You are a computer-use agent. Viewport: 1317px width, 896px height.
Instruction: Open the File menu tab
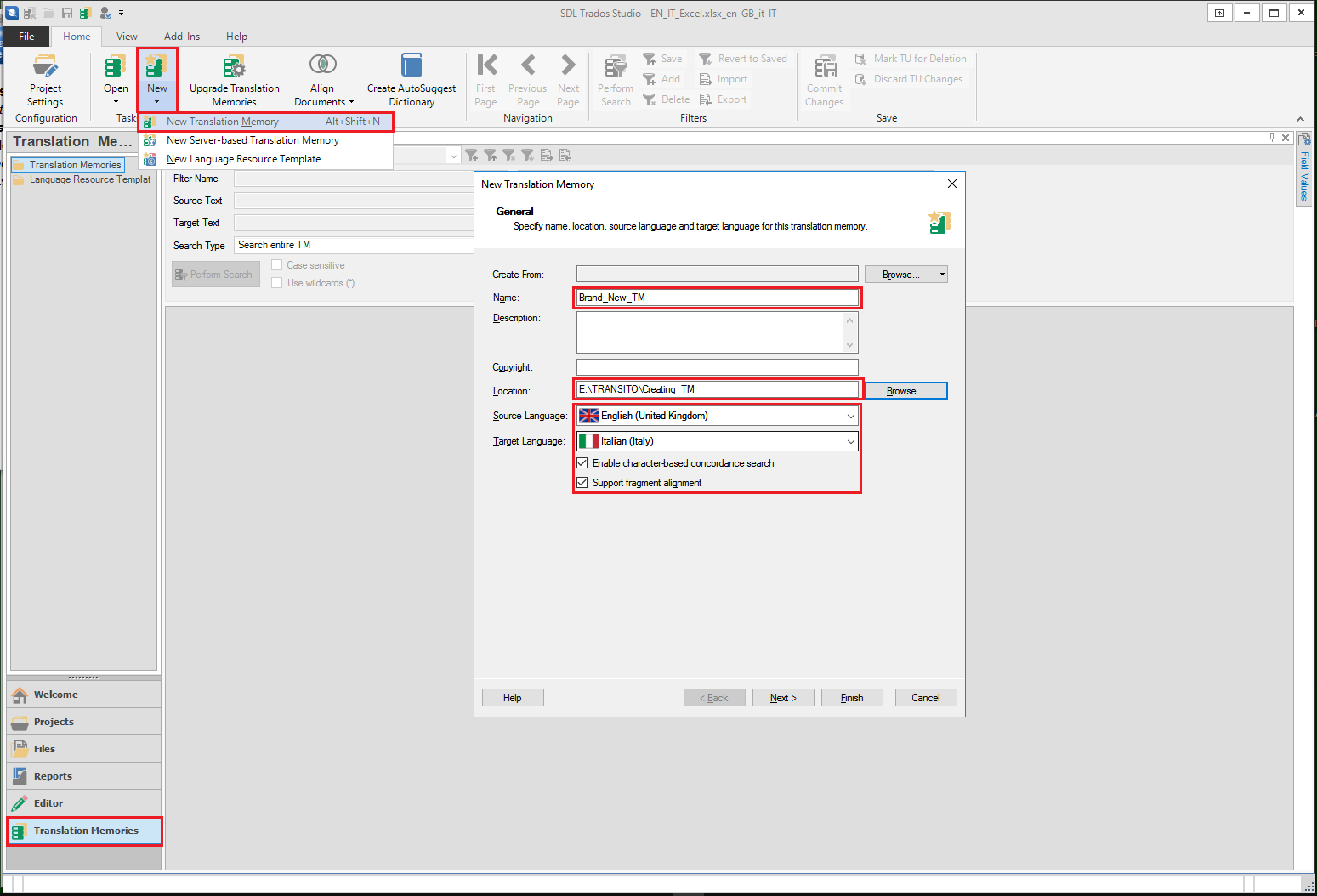[x=26, y=37]
